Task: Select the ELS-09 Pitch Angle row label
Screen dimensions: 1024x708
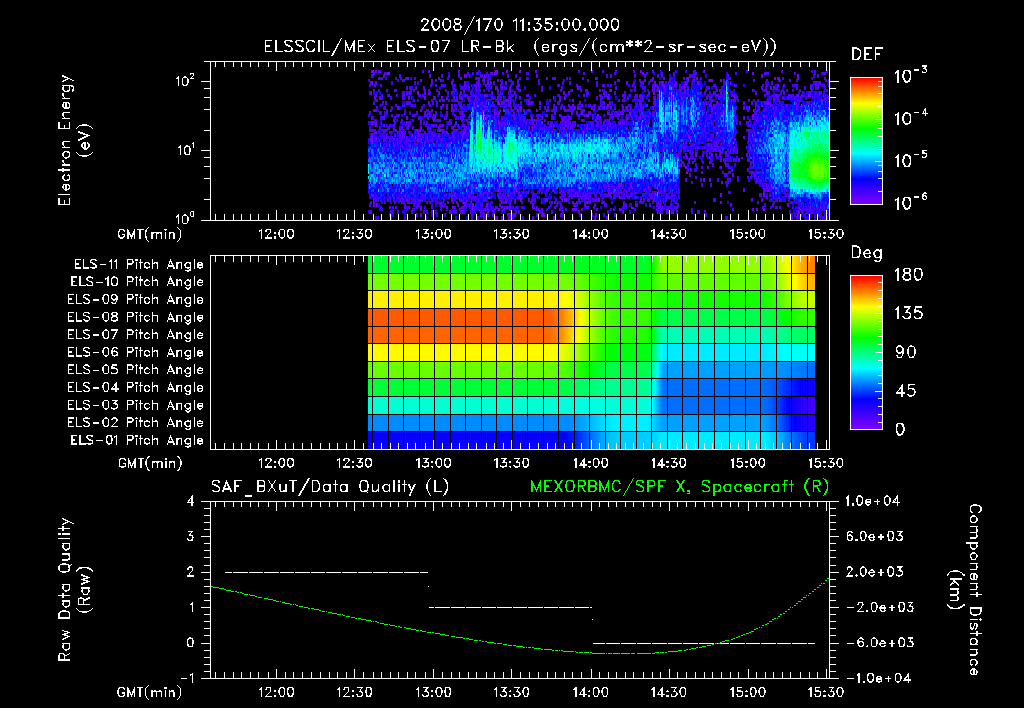Action: 135,300
